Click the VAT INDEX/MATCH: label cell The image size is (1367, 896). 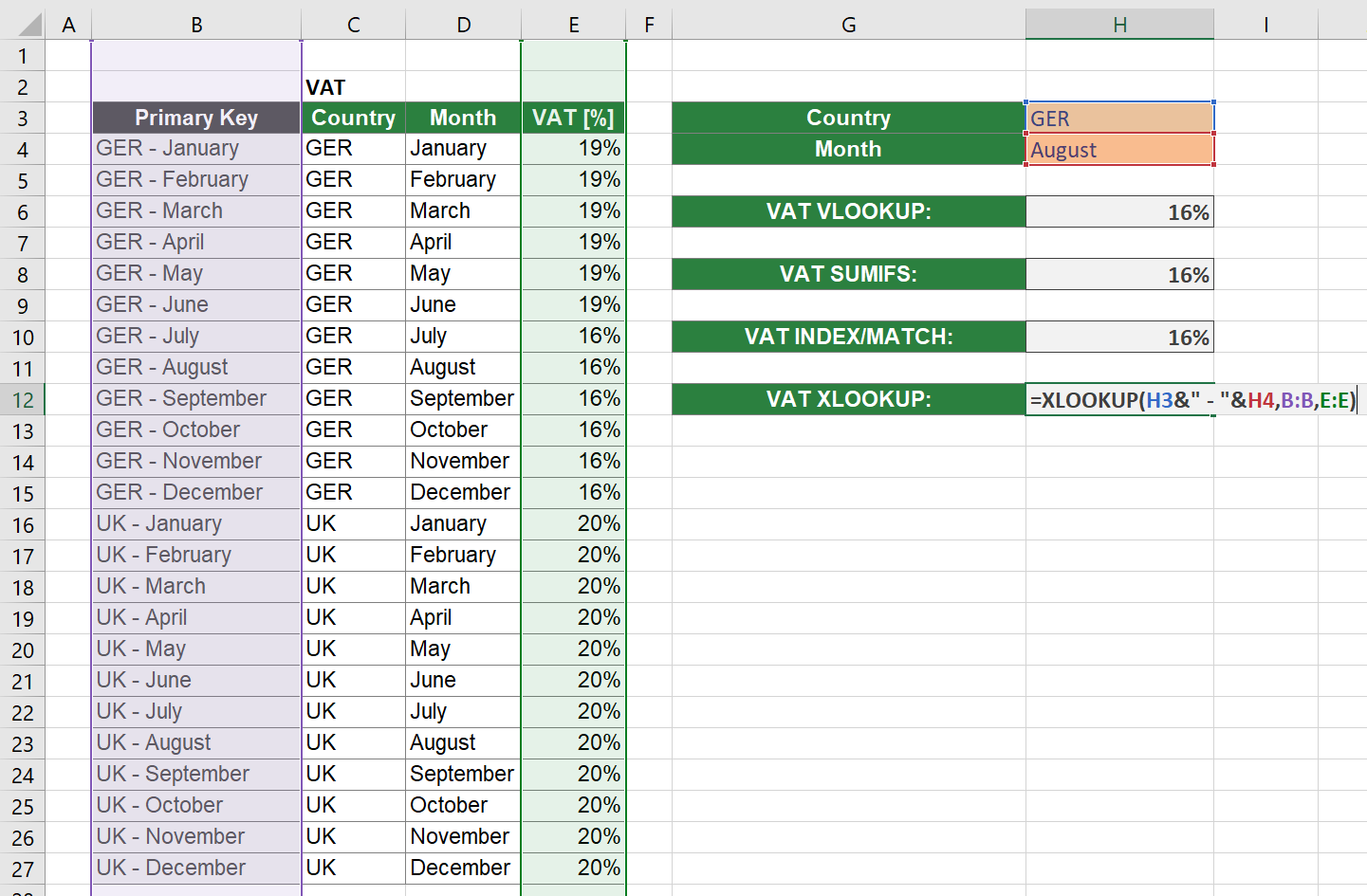point(848,337)
